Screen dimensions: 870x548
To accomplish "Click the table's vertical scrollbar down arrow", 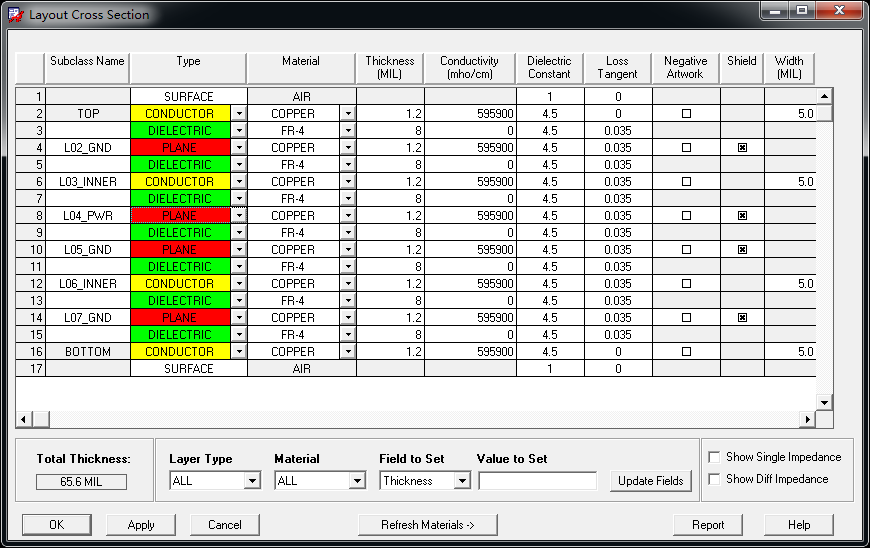I will pos(825,403).
